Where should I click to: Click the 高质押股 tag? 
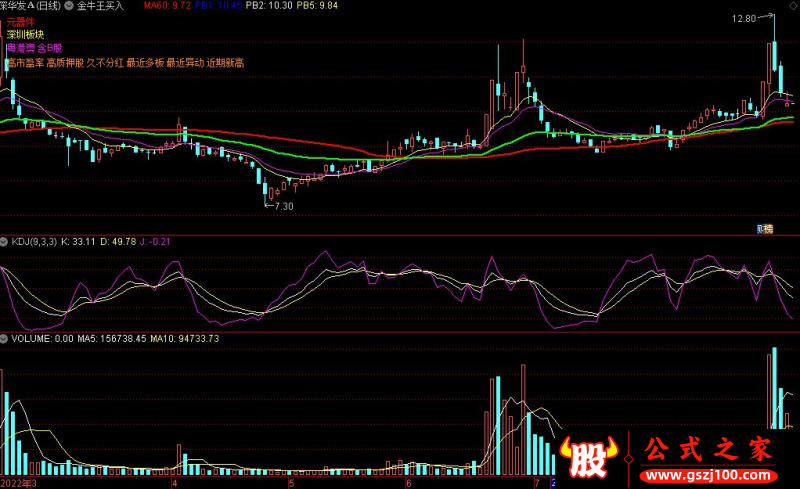pos(65,63)
